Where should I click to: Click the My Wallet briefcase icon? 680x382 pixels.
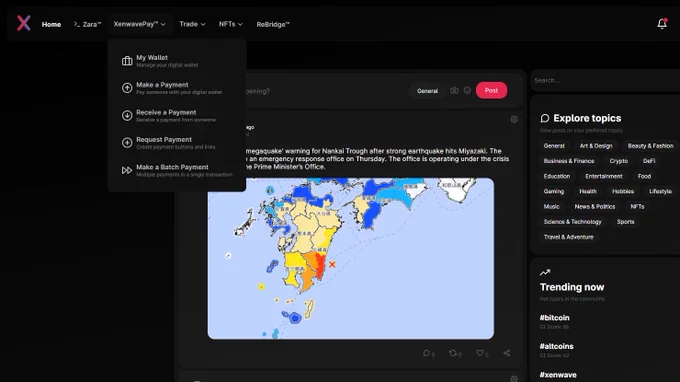[127, 61]
